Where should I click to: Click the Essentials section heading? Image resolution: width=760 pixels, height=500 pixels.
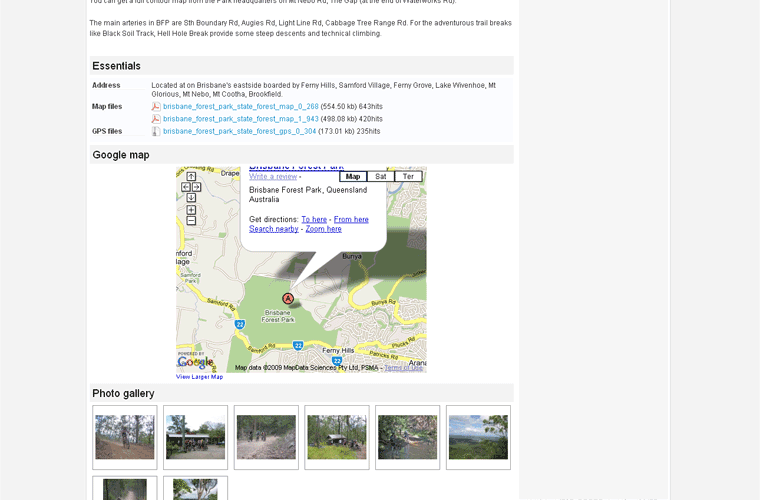coord(116,66)
